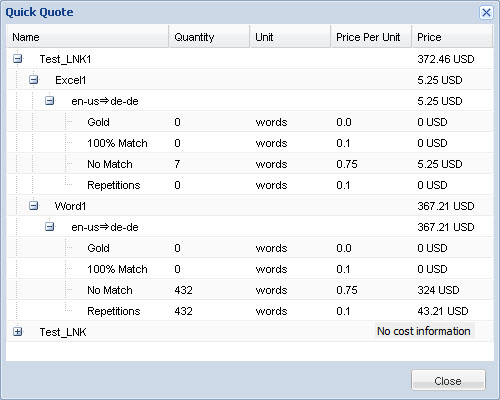Click the Price column header
This screenshot has height=400, width=500.
[452, 37]
